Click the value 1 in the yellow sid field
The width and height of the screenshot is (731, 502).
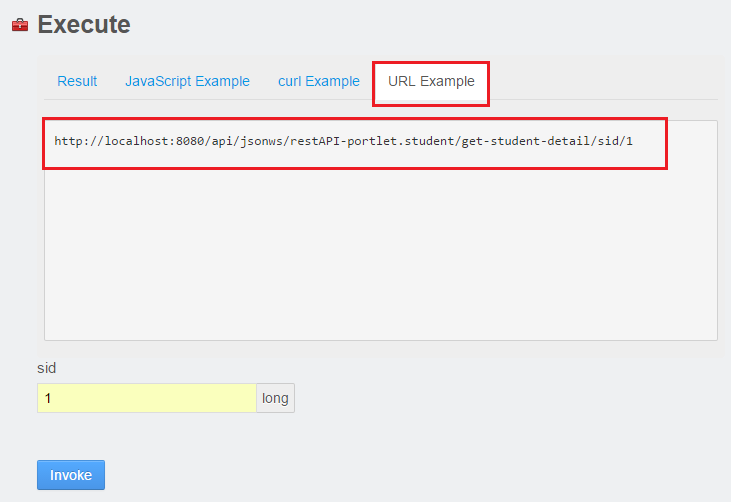click(48, 399)
